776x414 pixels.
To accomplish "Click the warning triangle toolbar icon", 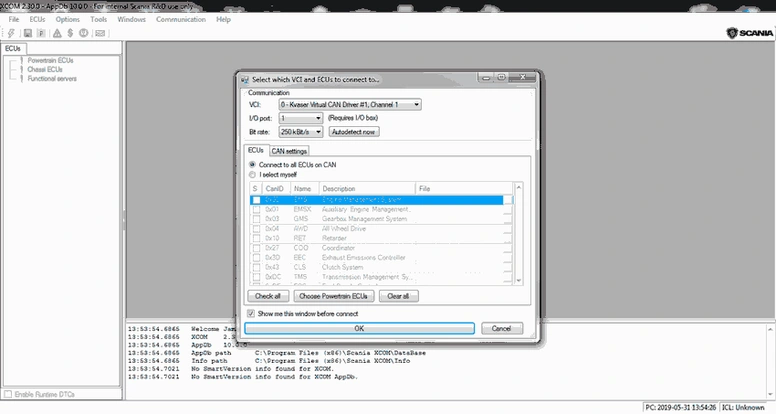I will click(x=57, y=33).
